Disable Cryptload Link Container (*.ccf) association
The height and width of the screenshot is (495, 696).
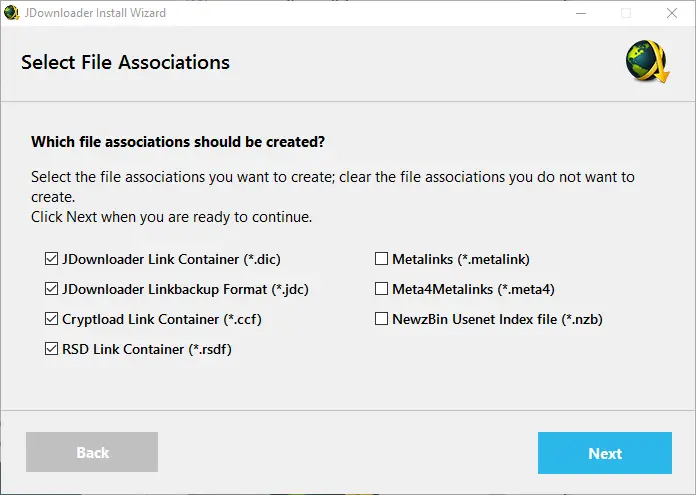[x=51, y=319]
